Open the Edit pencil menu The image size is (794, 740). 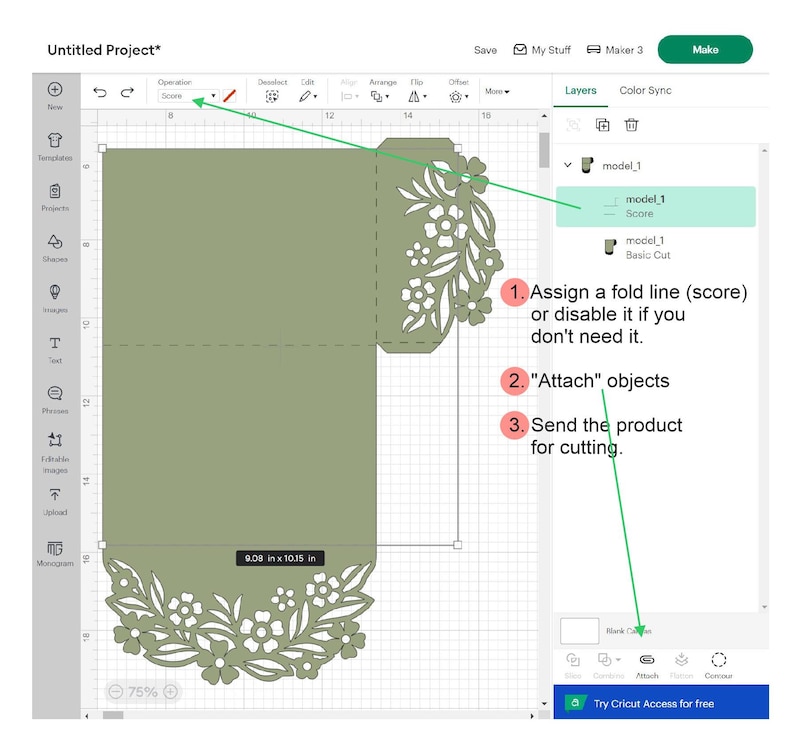click(x=307, y=96)
